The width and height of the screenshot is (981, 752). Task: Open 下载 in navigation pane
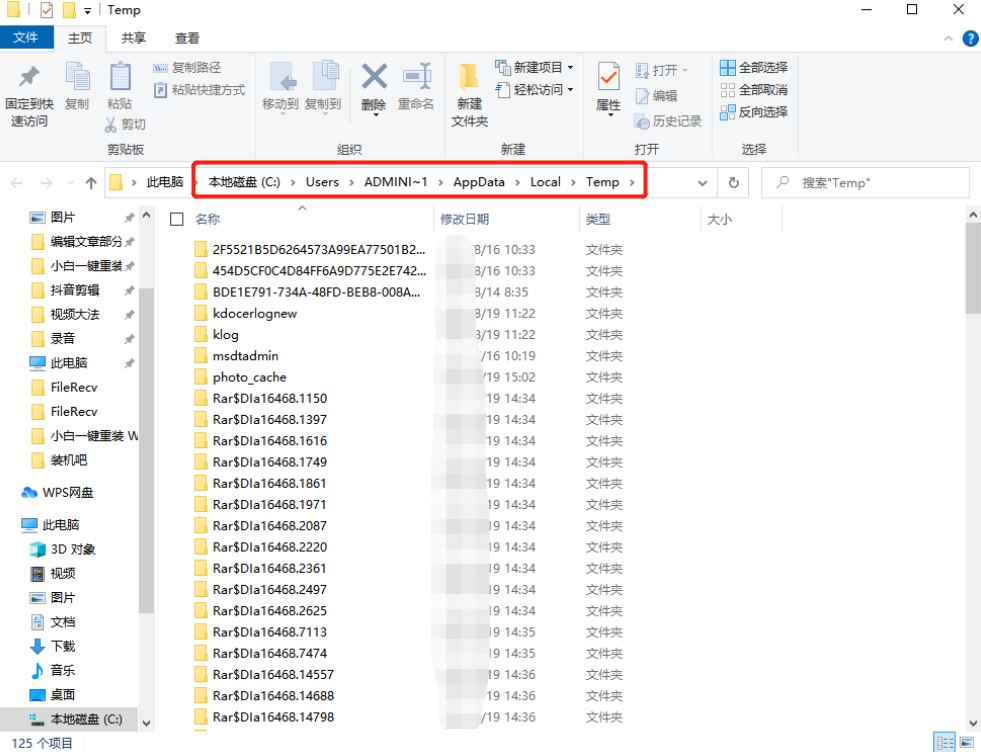pyautogui.click(x=53, y=646)
